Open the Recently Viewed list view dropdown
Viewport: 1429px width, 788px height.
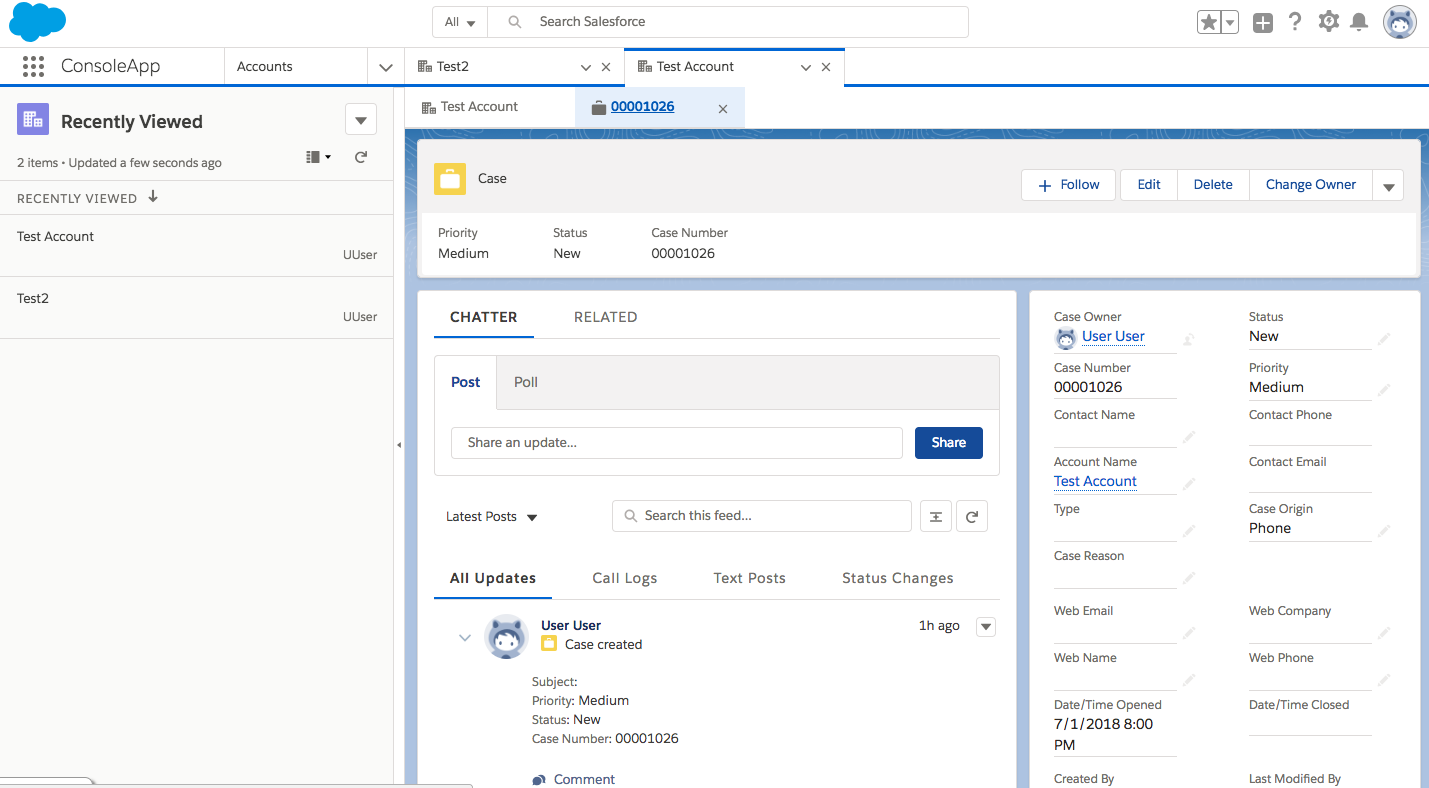tap(361, 120)
